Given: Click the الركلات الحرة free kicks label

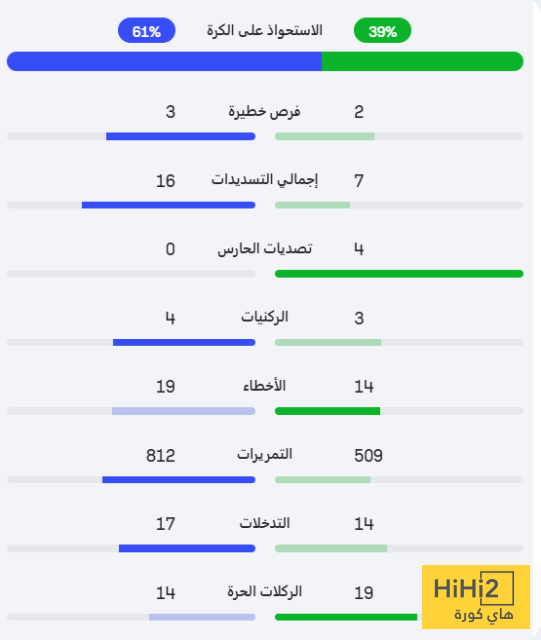Looking at the screenshot, I should click(x=265, y=591).
